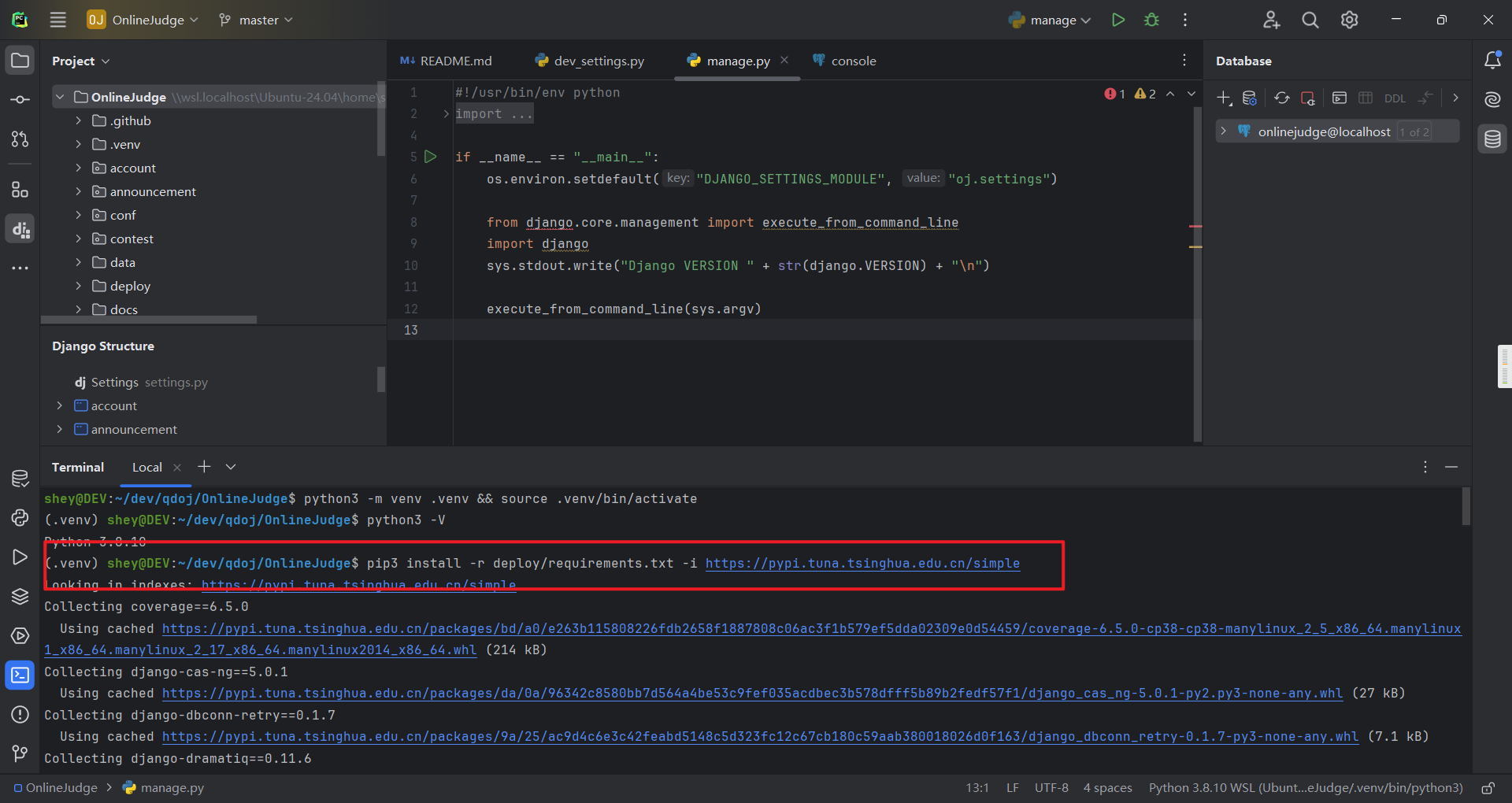Open the Project tool window icon

pyautogui.click(x=20, y=61)
